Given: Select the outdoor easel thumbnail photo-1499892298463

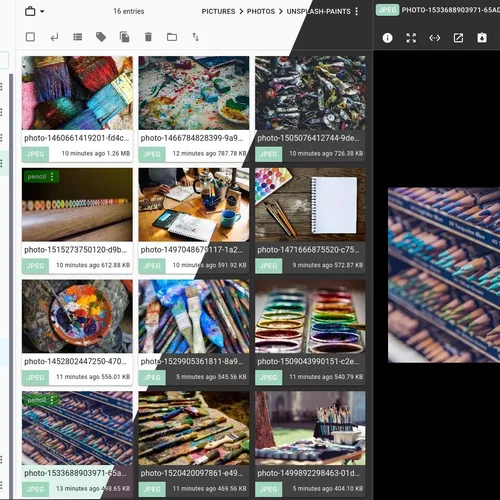Looking at the screenshot, I should click(x=310, y=428).
